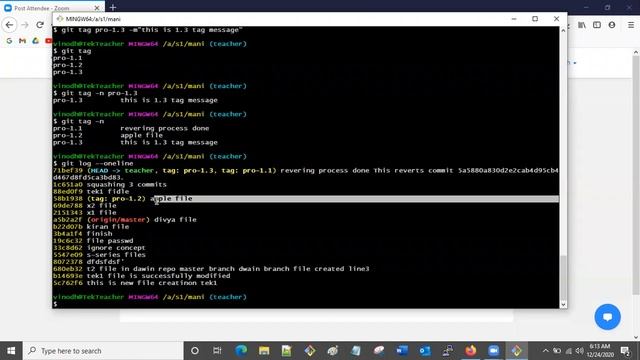The width and height of the screenshot is (640, 360).
Task: Click the '(origin/master) divya file' line
Action: pos(125,220)
